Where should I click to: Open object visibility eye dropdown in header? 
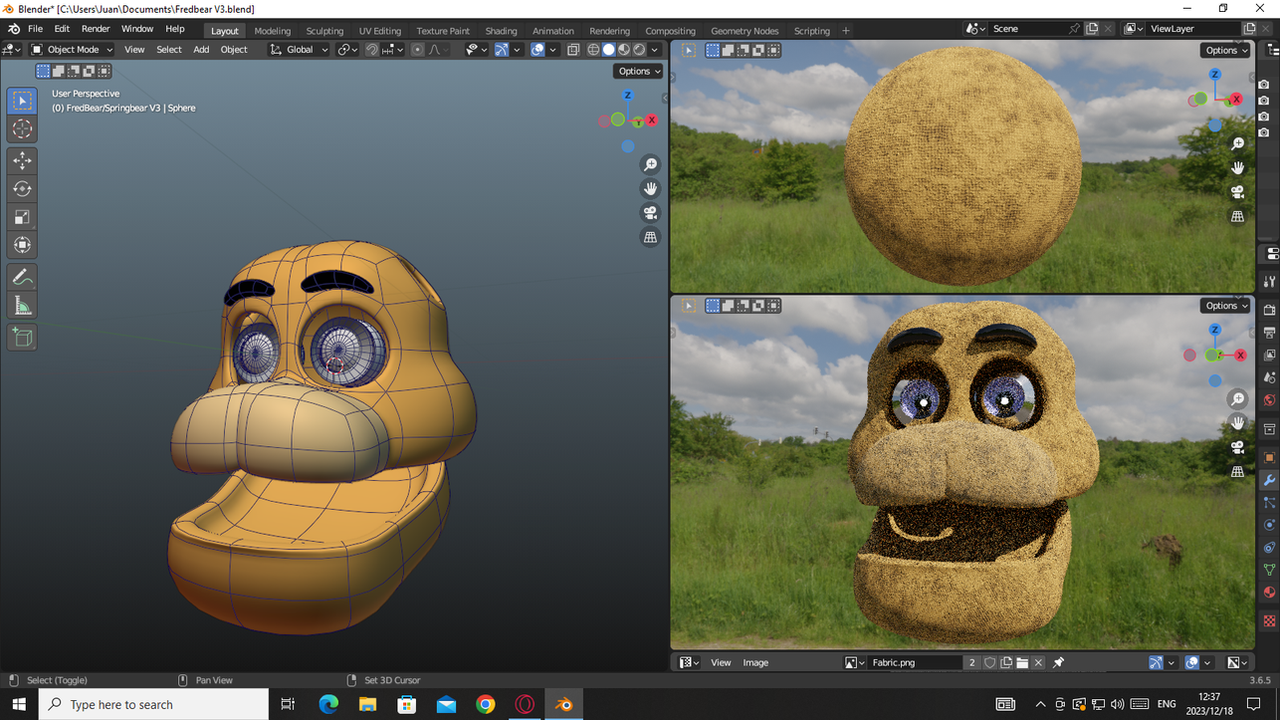coord(476,49)
